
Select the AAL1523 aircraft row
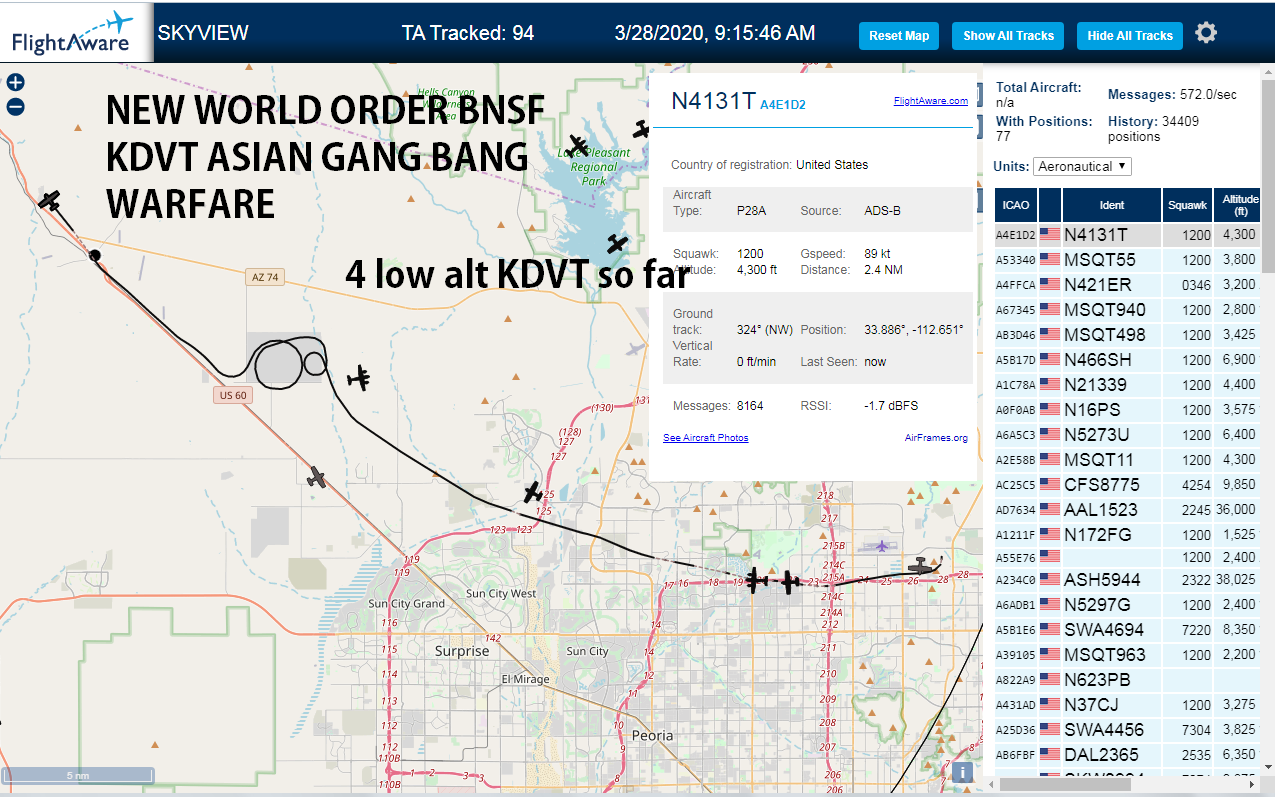click(x=1128, y=510)
